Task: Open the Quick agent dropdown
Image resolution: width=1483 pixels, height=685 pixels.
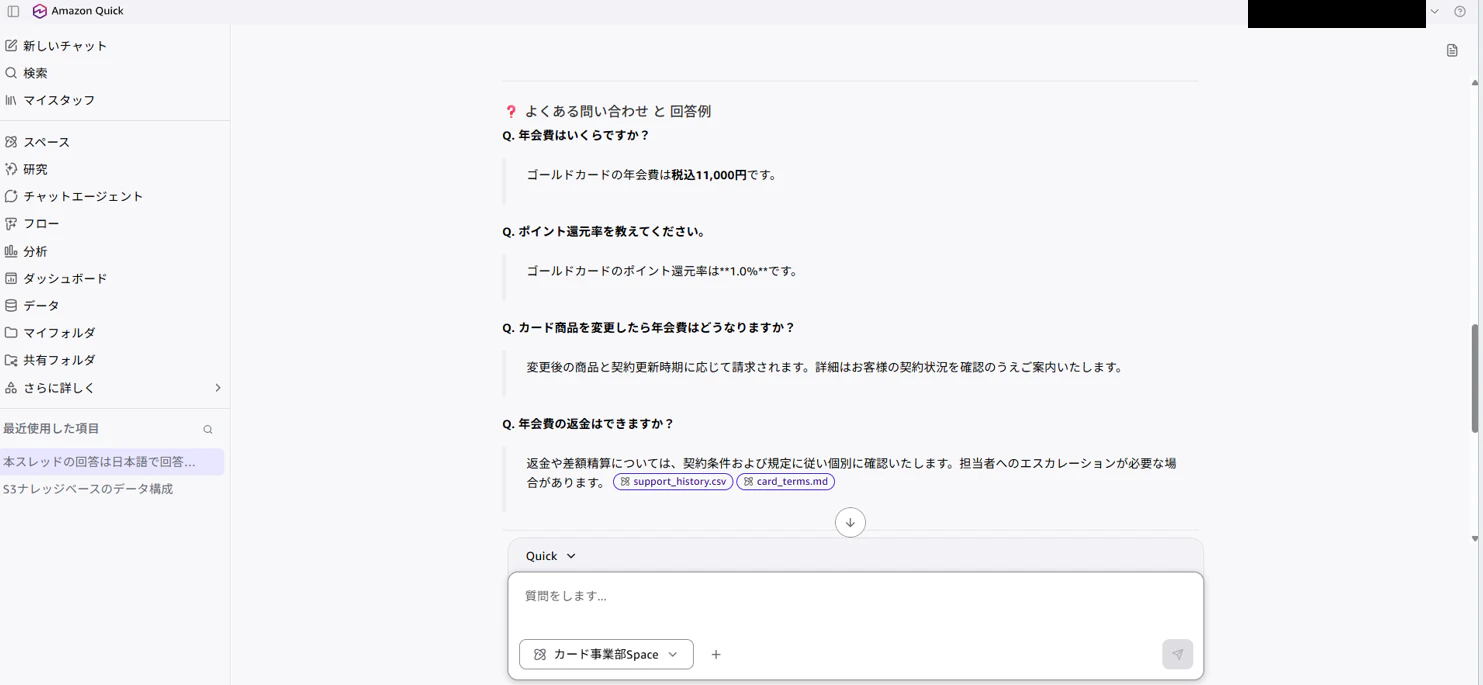Action: pos(551,556)
